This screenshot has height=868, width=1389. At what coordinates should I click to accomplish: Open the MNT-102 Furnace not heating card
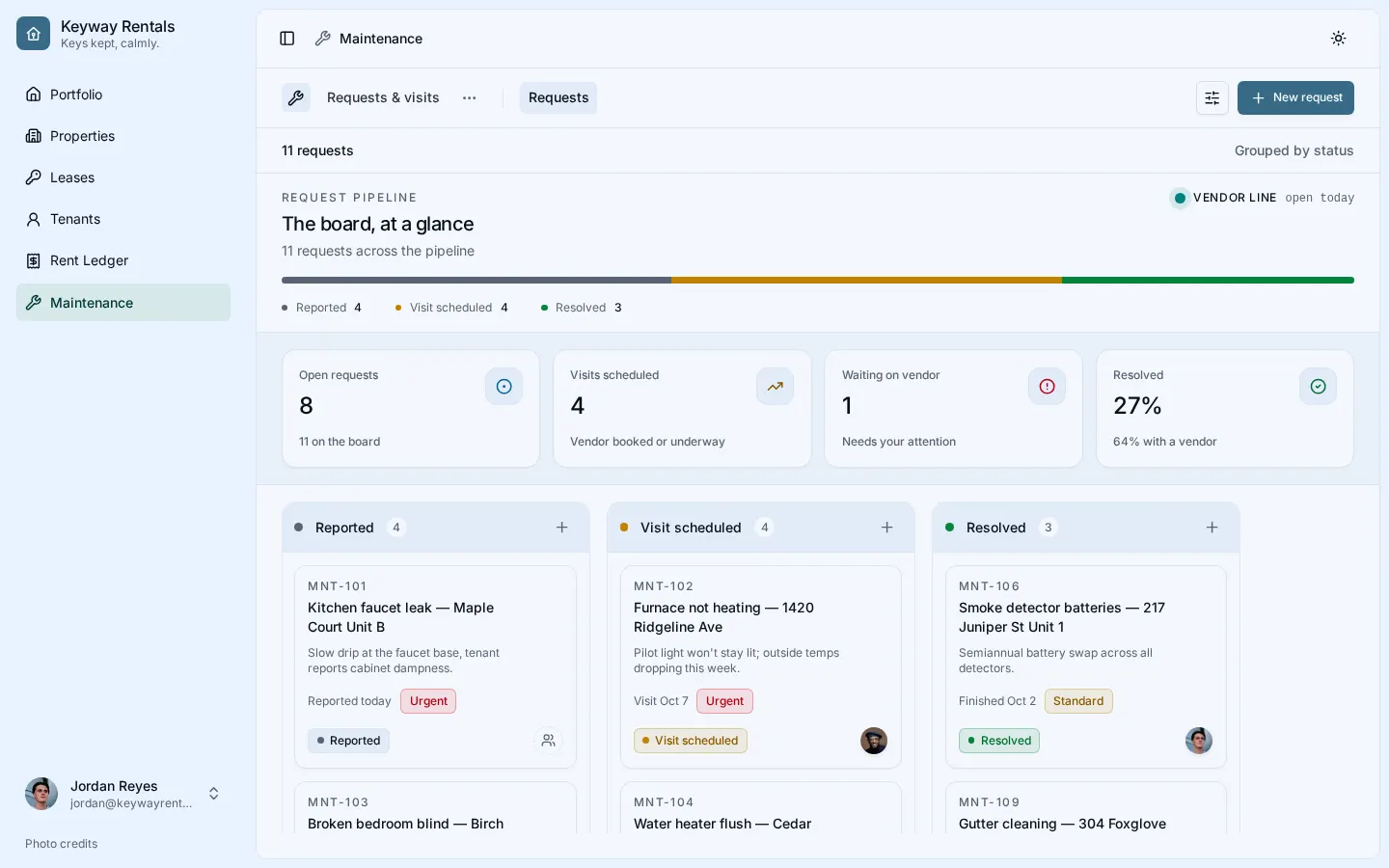click(x=761, y=667)
